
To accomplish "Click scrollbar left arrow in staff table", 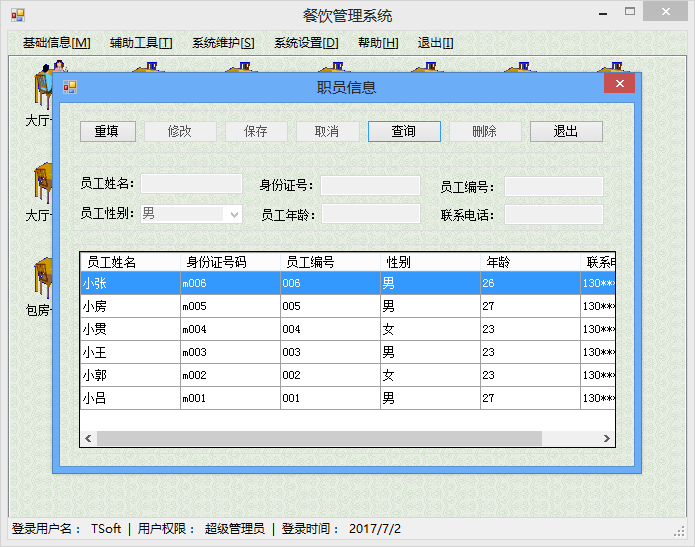I will coord(88,438).
